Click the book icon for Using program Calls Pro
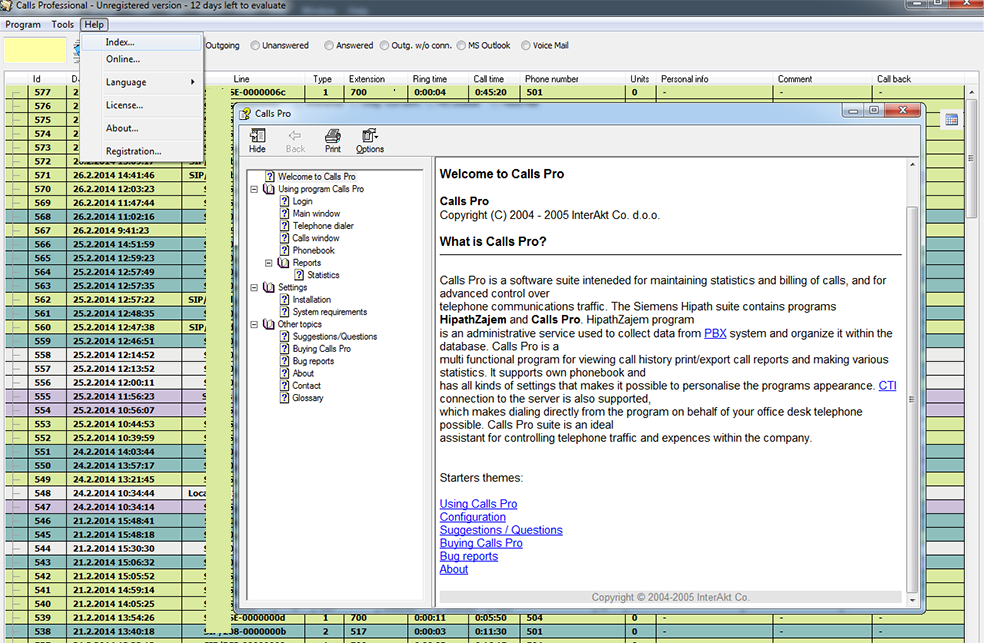The image size is (984, 643). (x=269, y=189)
